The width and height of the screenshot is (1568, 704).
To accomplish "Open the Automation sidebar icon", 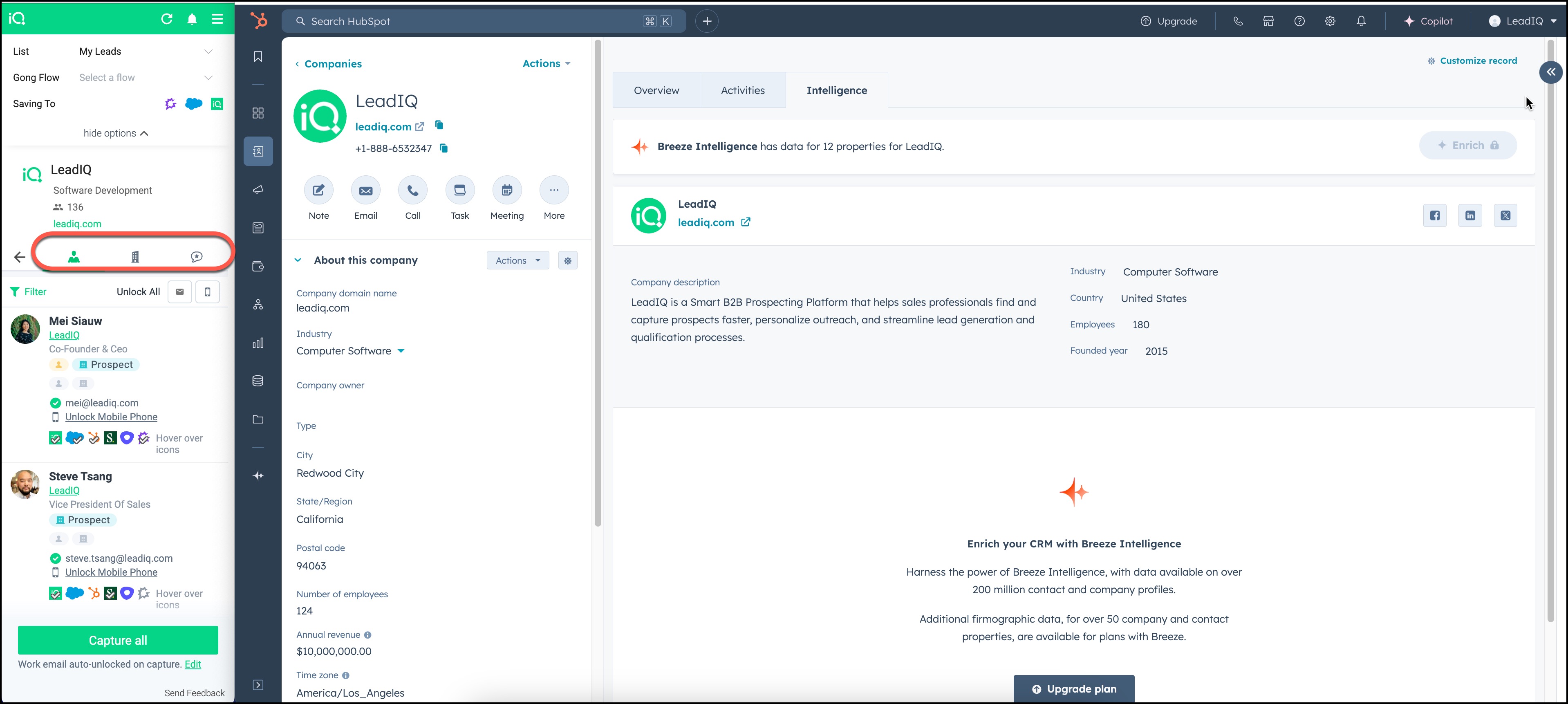I will 258,305.
